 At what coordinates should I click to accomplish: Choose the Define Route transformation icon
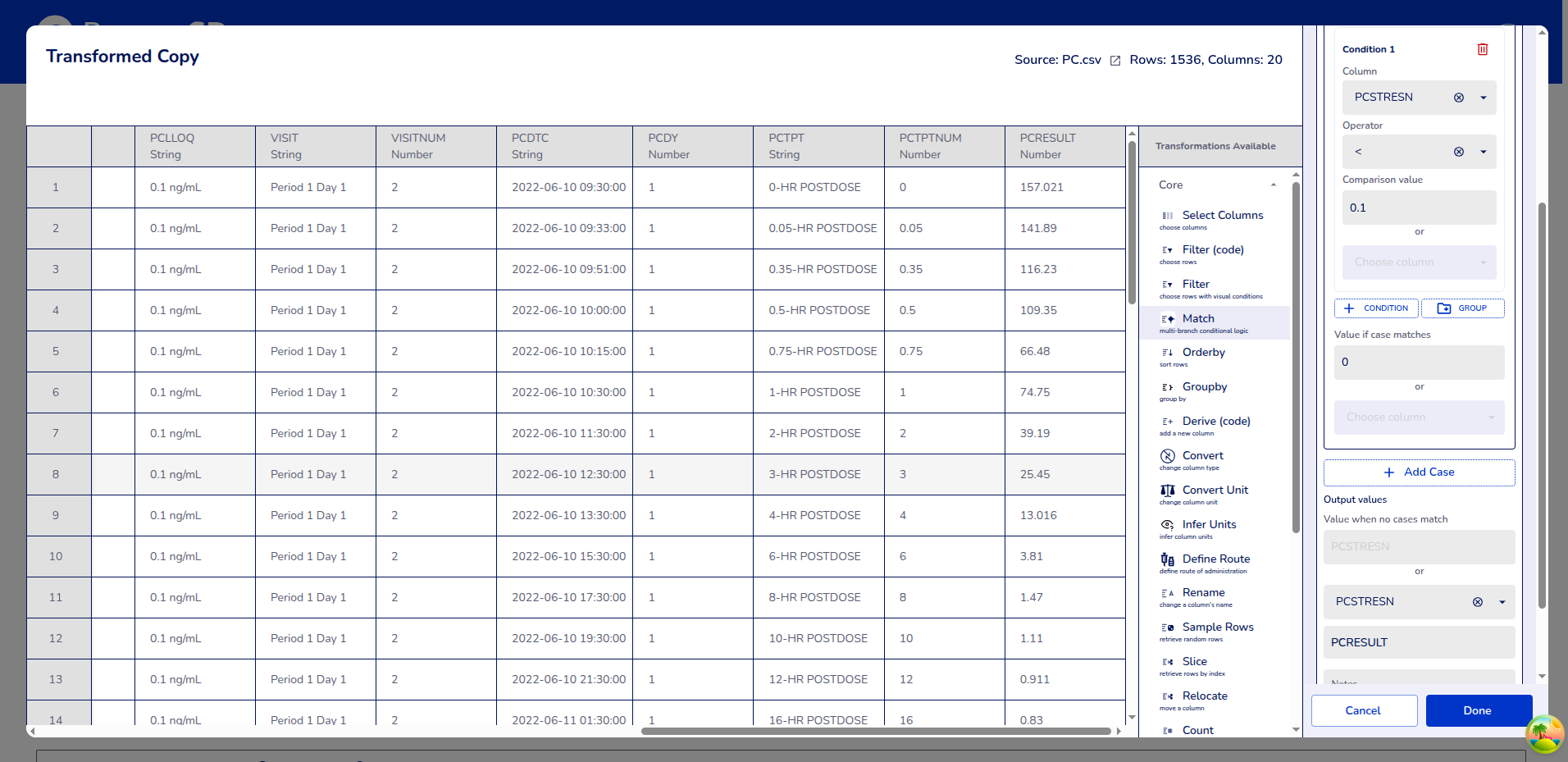click(1167, 559)
